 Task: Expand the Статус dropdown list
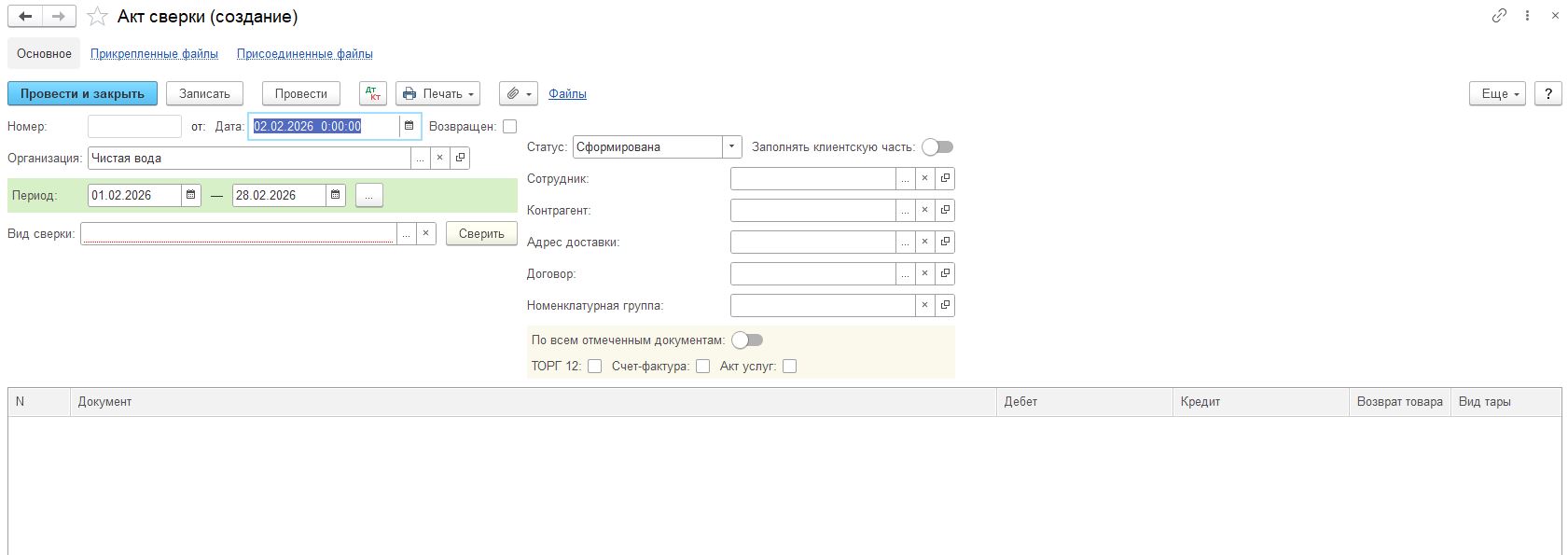click(732, 147)
